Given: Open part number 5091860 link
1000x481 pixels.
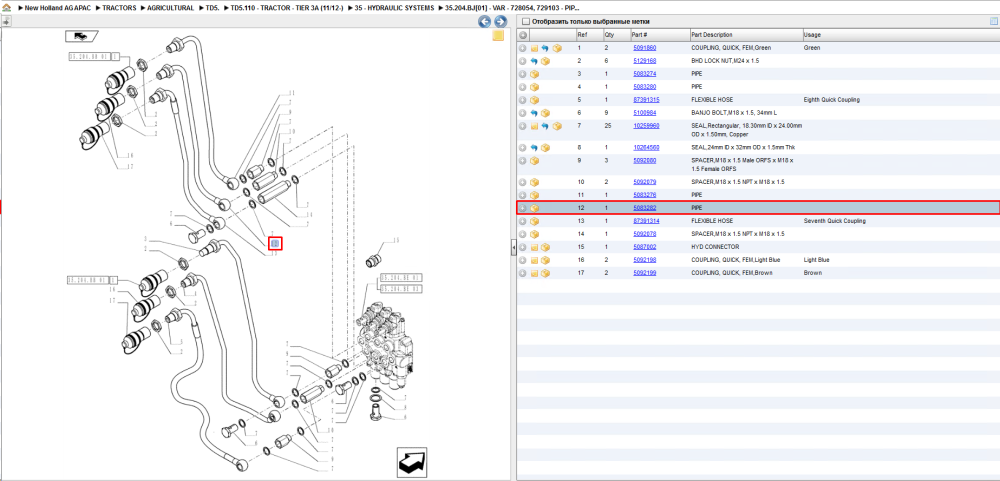Looking at the screenshot, I should [x=644, y=48].
